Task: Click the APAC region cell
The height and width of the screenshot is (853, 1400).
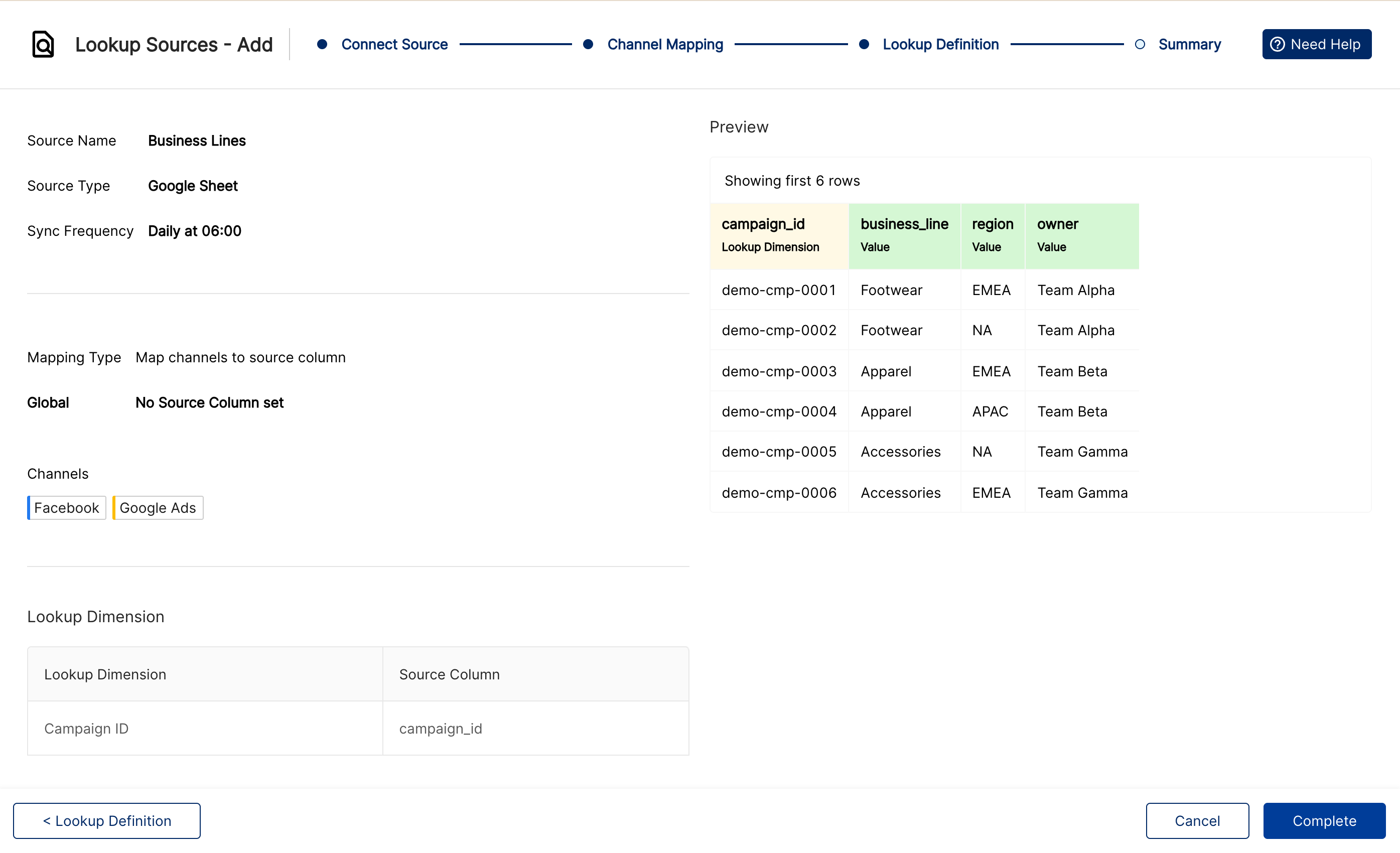Action: coord(993,411)
